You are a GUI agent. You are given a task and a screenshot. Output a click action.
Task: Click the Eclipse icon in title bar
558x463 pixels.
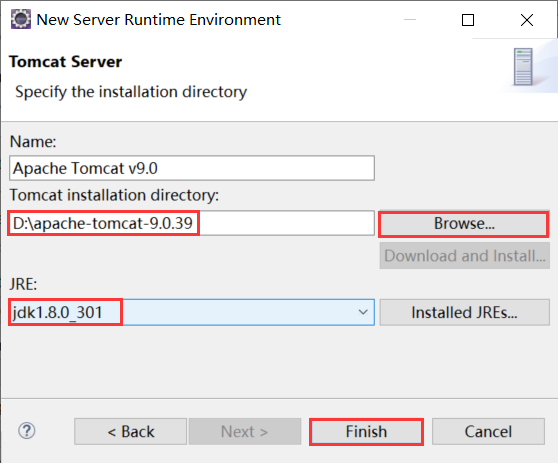(21, 19)
